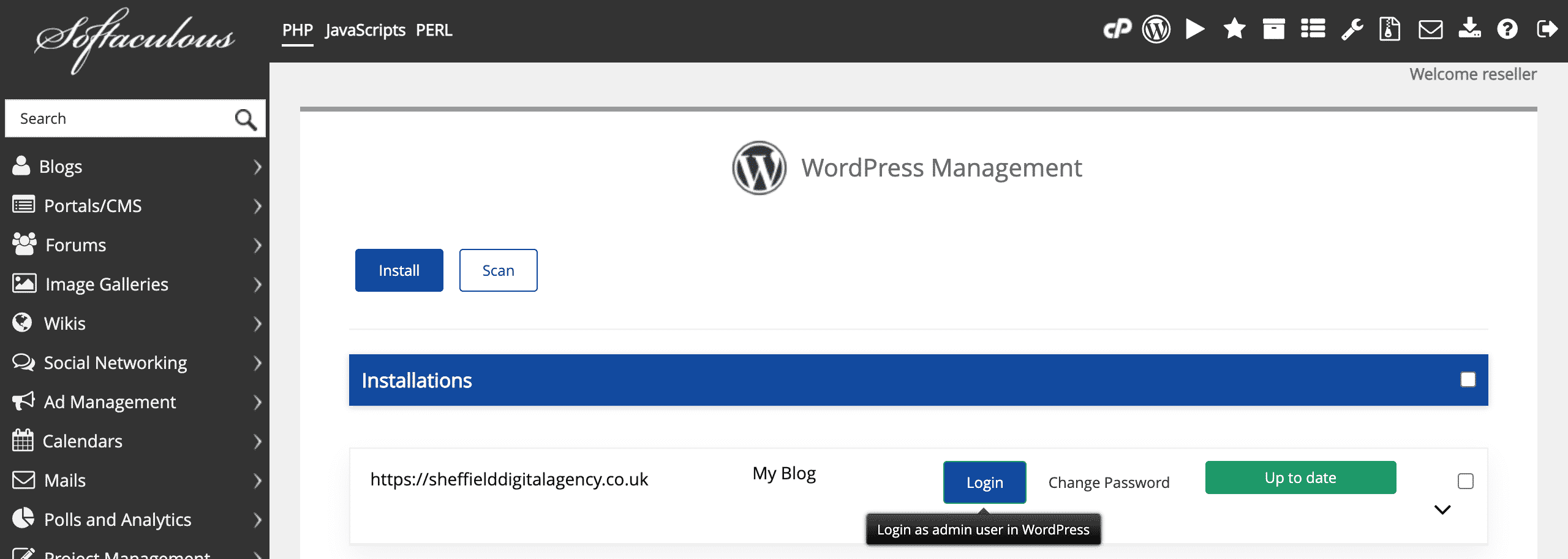Tick the select-all checkbox in Installations header

(1468, 380)
